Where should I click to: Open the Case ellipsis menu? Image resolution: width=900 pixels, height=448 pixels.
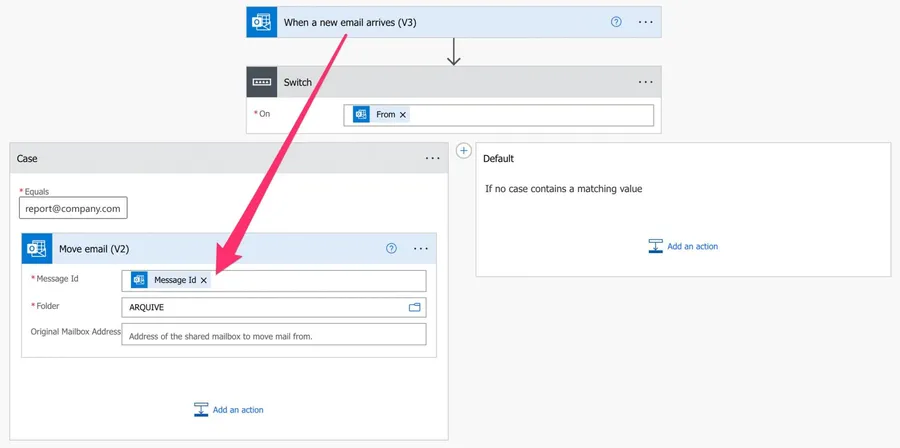[x=432, y=158]
